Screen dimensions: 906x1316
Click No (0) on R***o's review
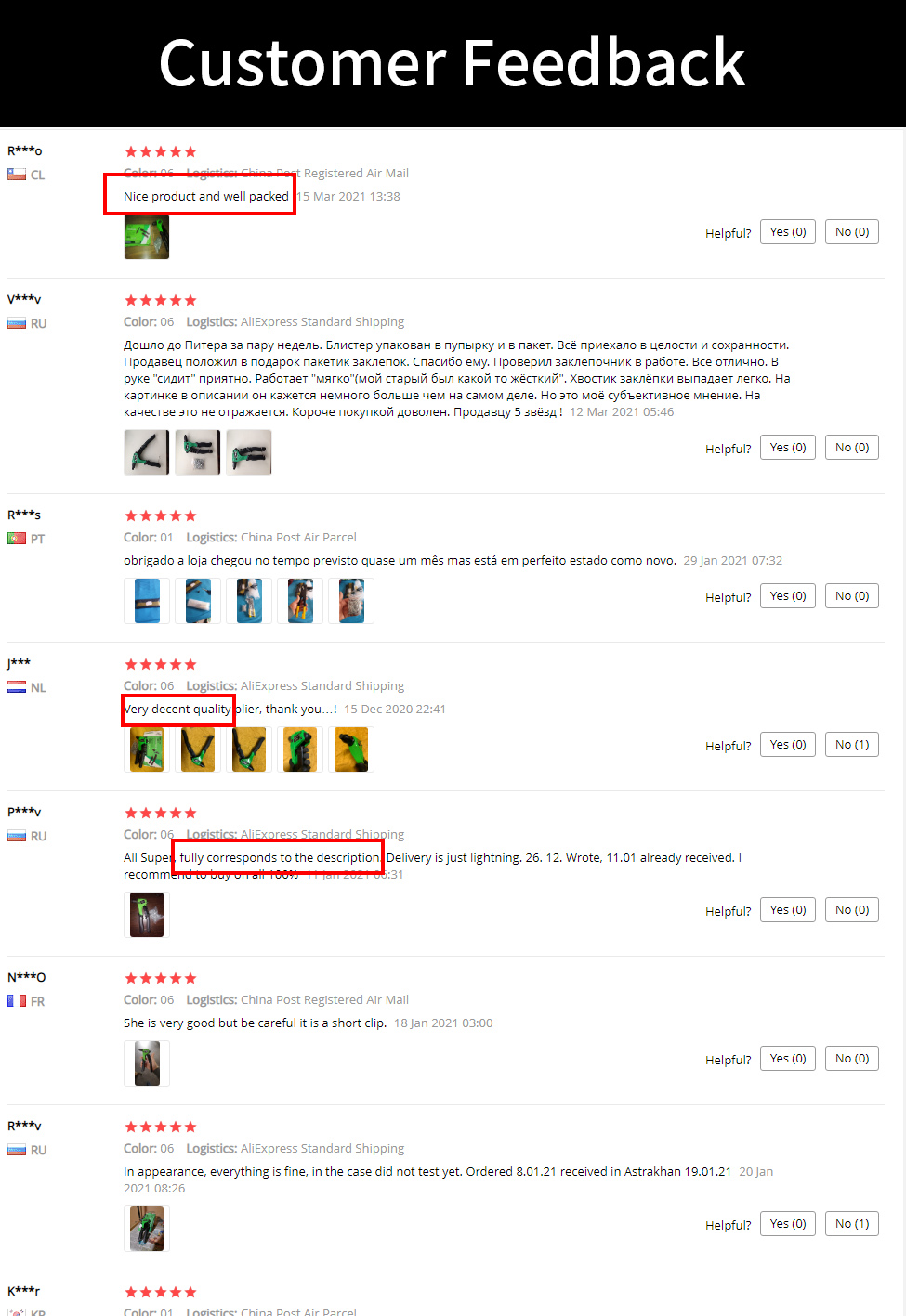coord(852,232)
